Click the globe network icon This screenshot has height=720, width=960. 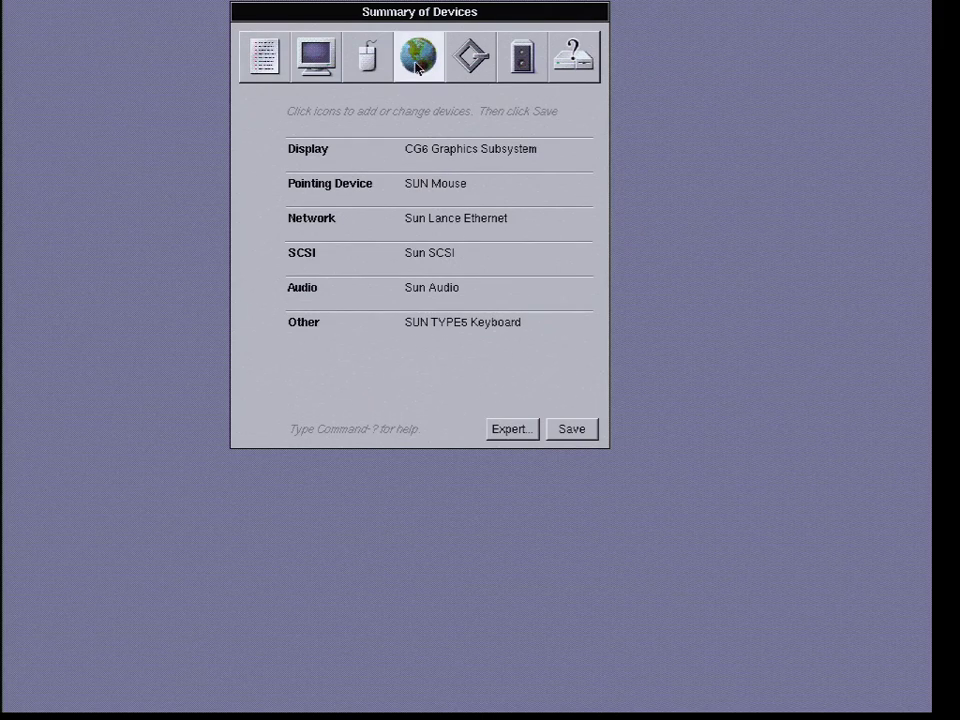click(x=419, y=57)
